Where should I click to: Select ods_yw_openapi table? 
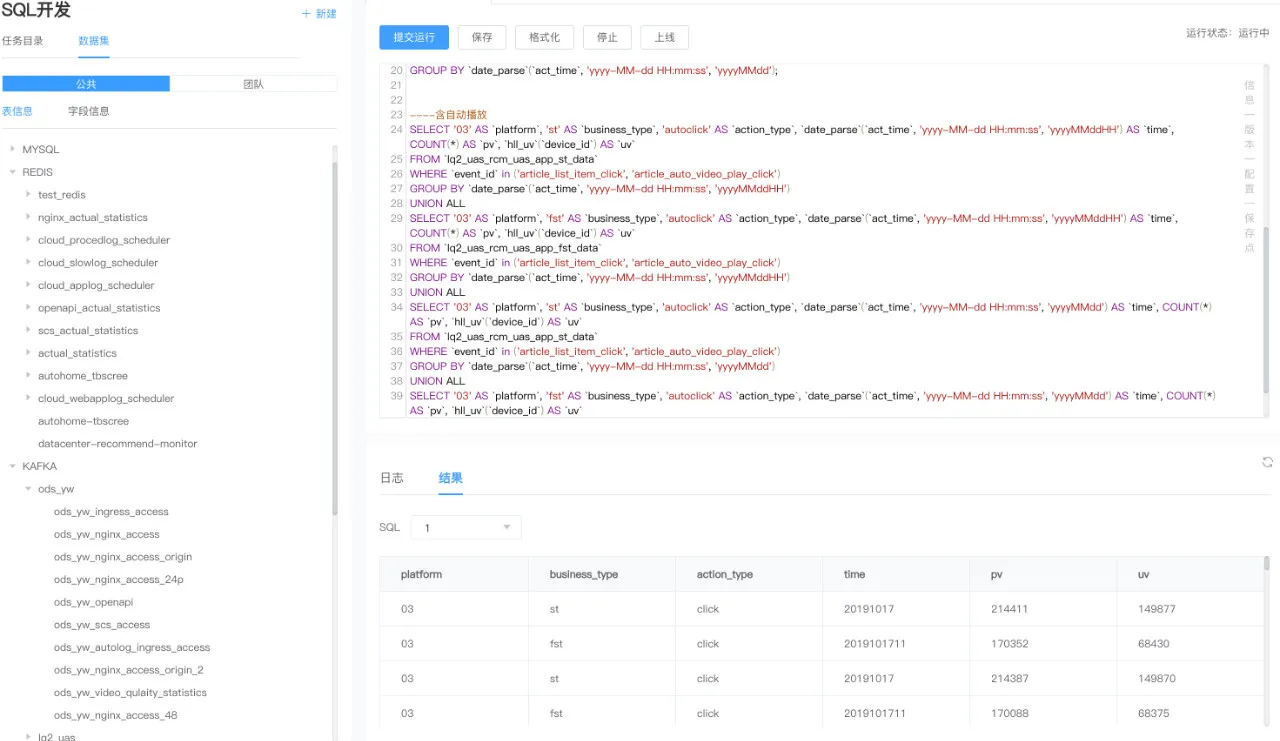click(x=93, y=602)
